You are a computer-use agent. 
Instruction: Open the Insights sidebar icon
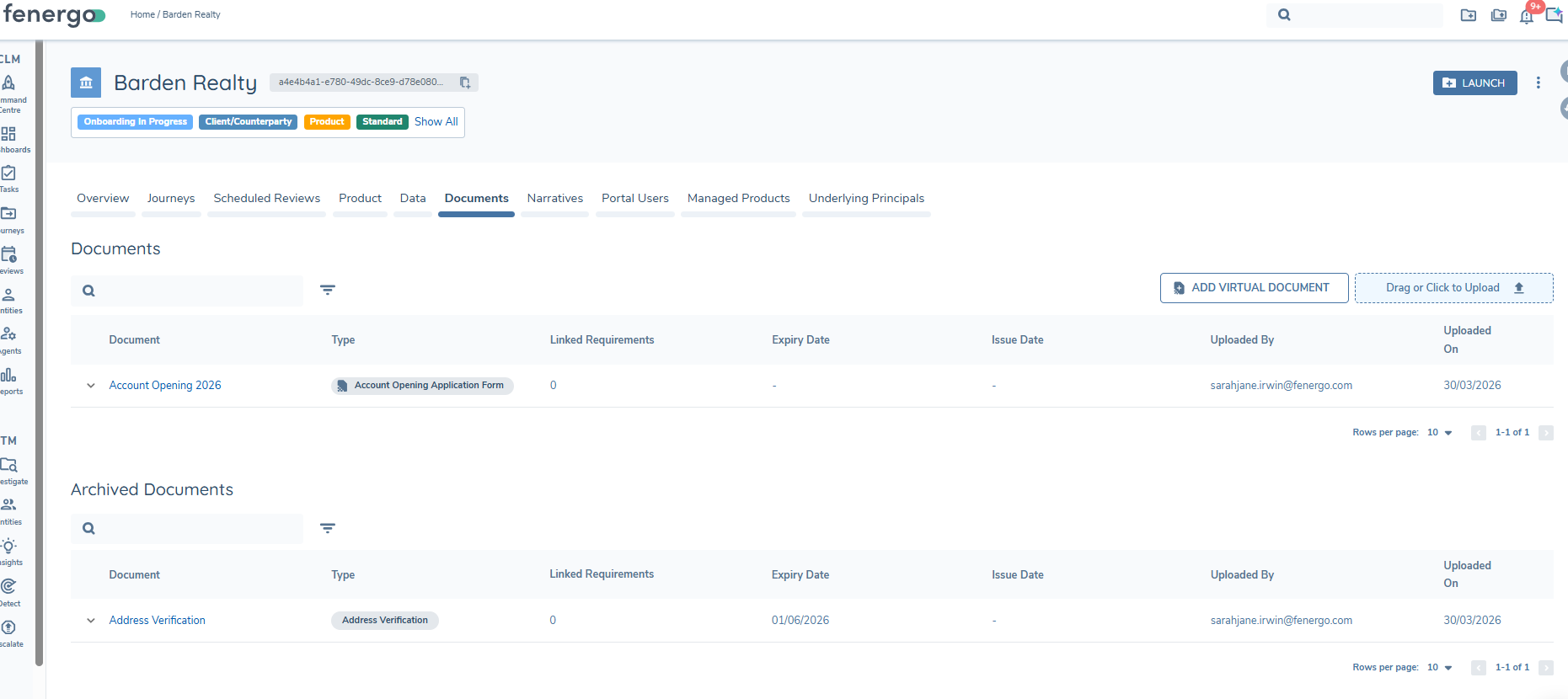8,546
